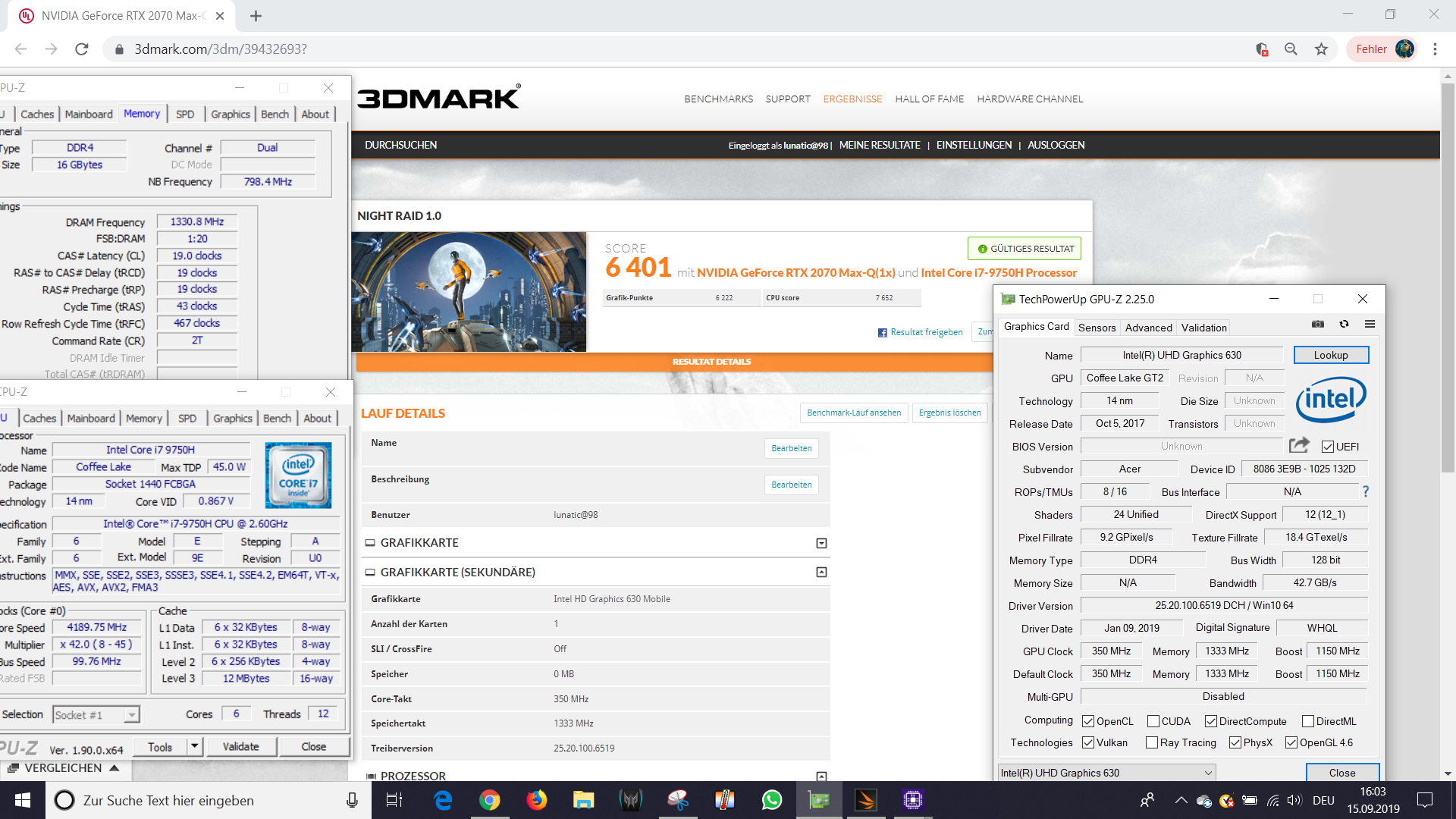Expand the GRAFIKKARTE section
The width and height of the screenshot is (1456, 819).
coord(821,543)
